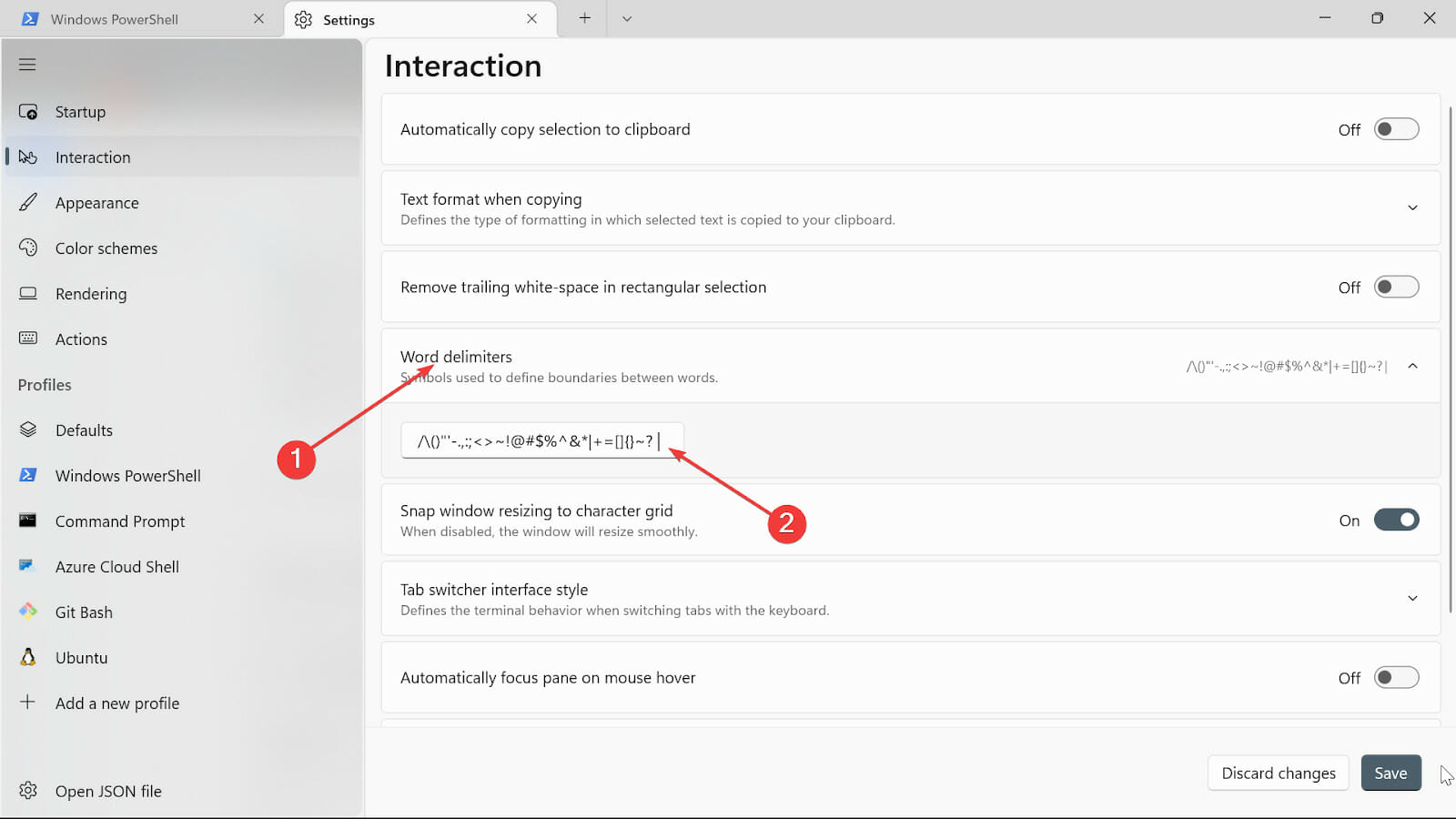Toggle Remove trailing white-space in rectangular selection

1396,287
